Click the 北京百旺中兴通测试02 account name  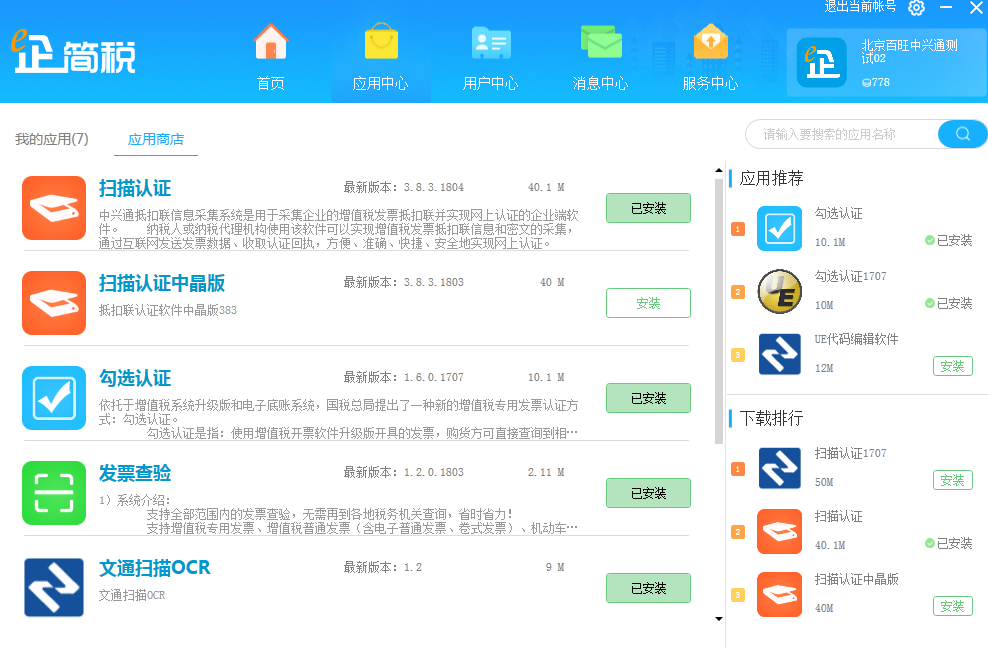click(909, 51)
